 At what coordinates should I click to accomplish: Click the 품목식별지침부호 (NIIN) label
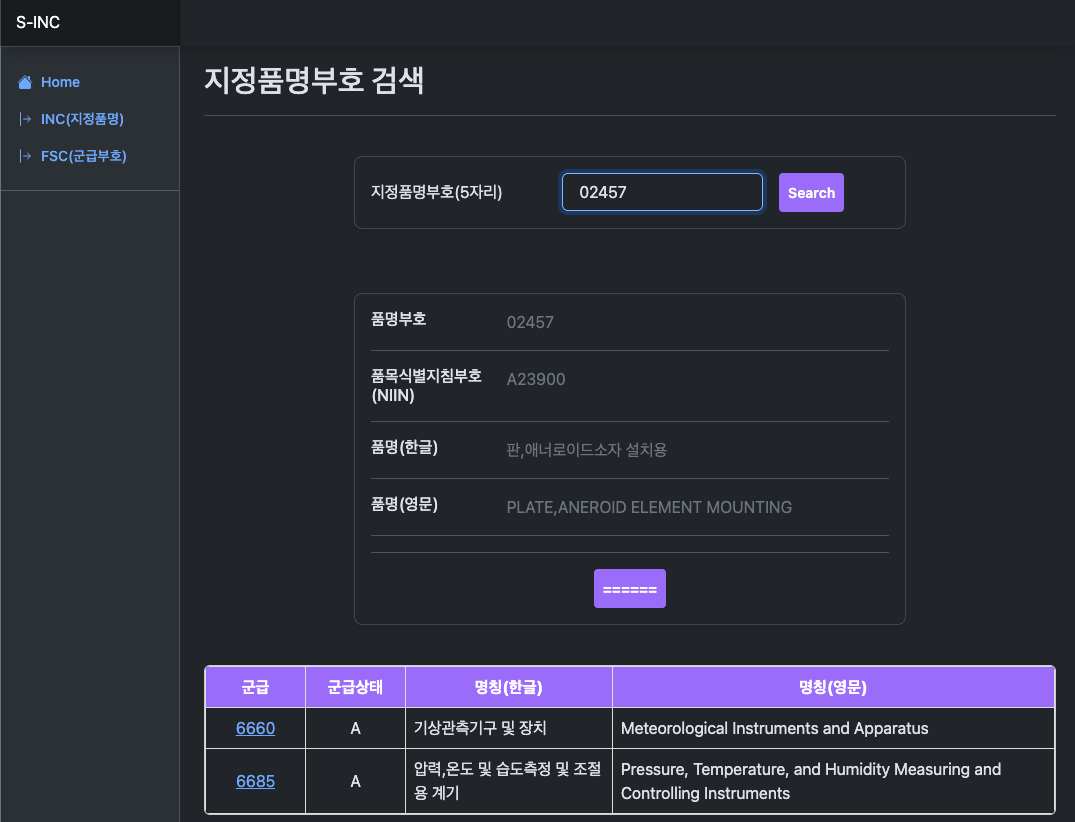pos(426,385)
